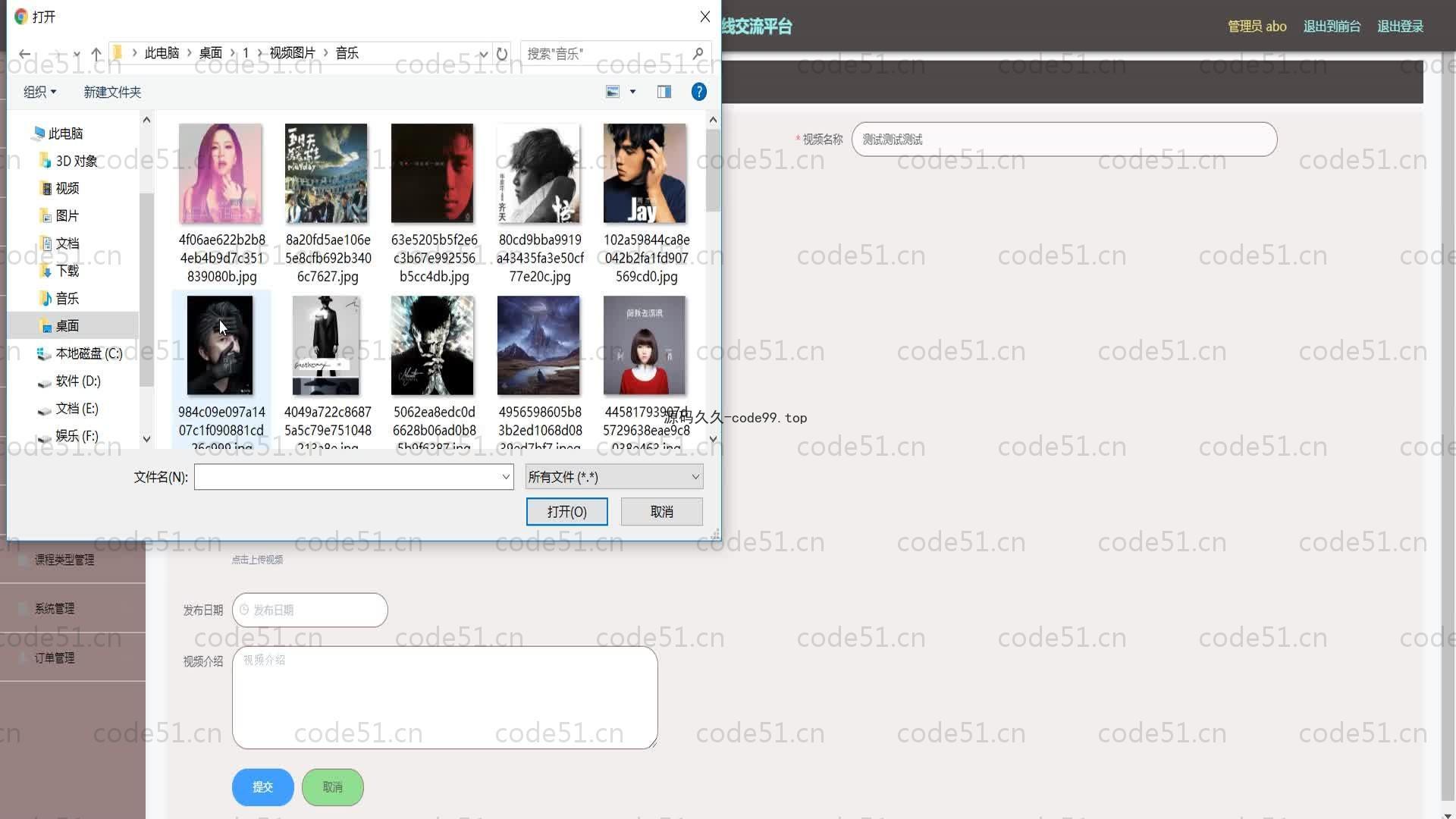Open 系统管理 in the sidebar

coord(55,609)
